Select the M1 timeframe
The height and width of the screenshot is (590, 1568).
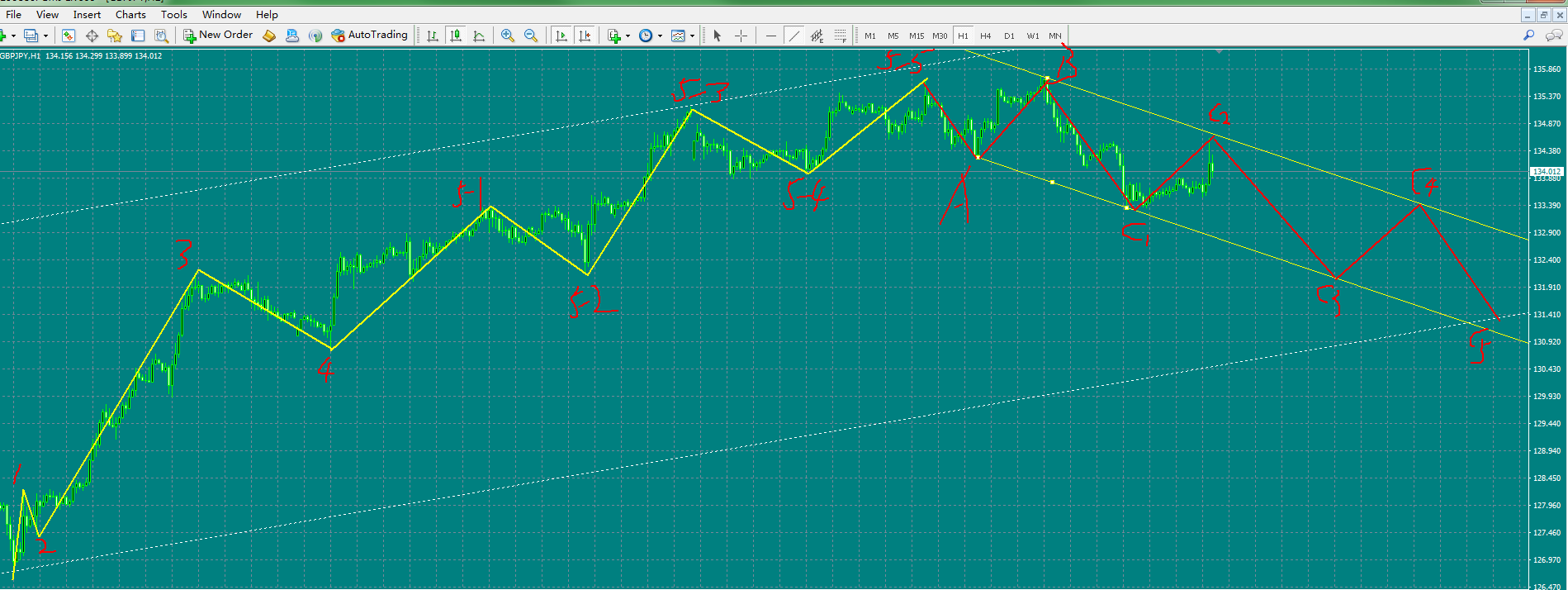870,36
